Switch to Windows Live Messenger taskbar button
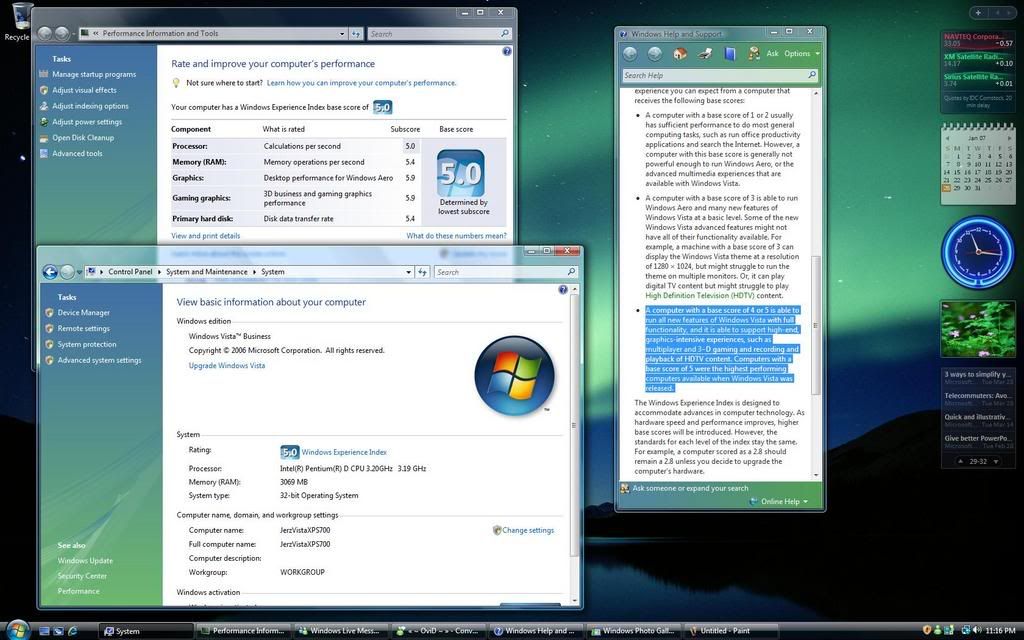Image resolution: width=1024 pixels, height=640 pixels. [x=340, y=631]
